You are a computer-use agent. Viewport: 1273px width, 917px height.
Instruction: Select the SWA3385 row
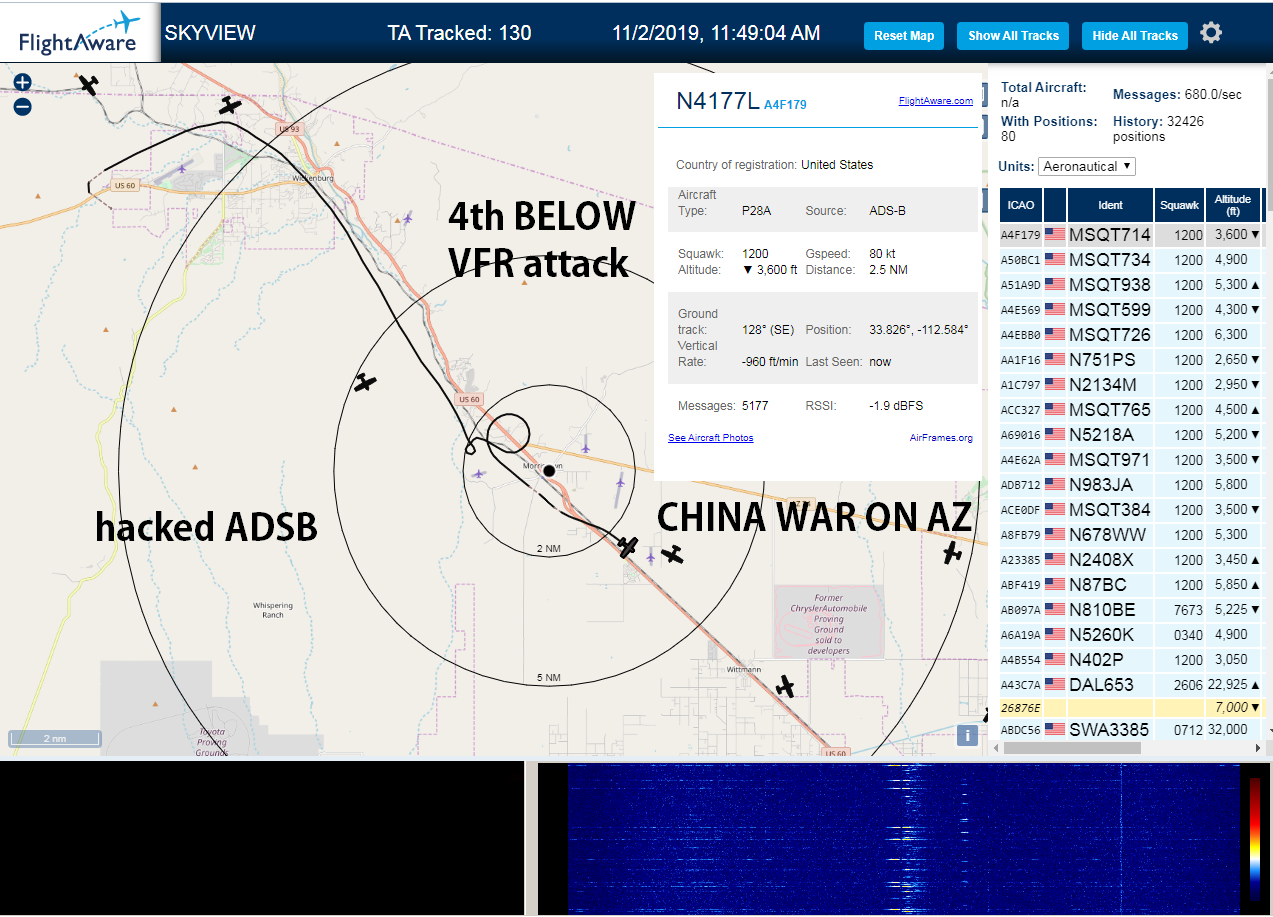tap(1131, 730)
